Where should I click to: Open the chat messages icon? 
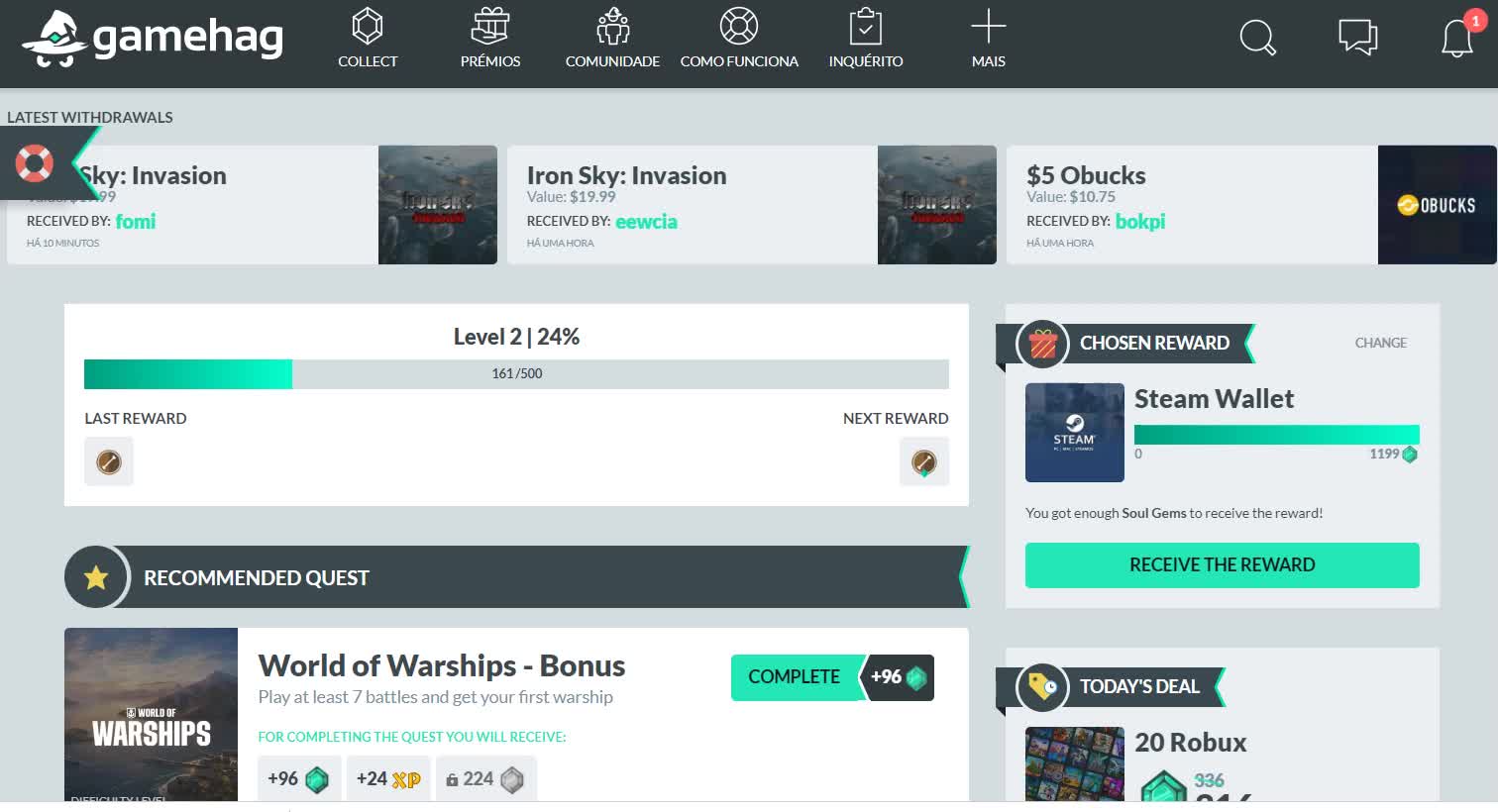(1358, 39)
